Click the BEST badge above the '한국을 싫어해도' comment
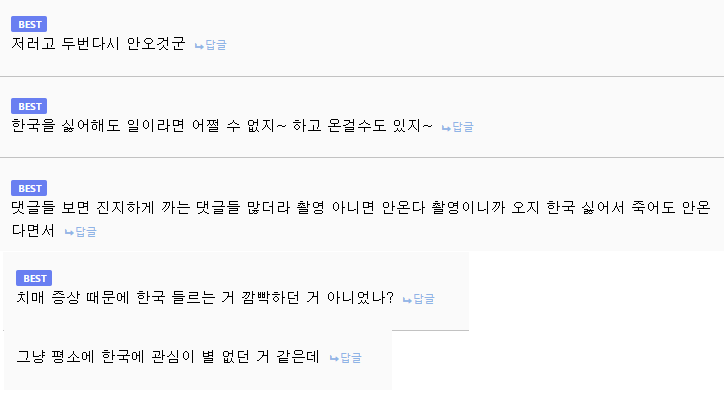This screenshot has width=728, height=401. click(29, 106)
